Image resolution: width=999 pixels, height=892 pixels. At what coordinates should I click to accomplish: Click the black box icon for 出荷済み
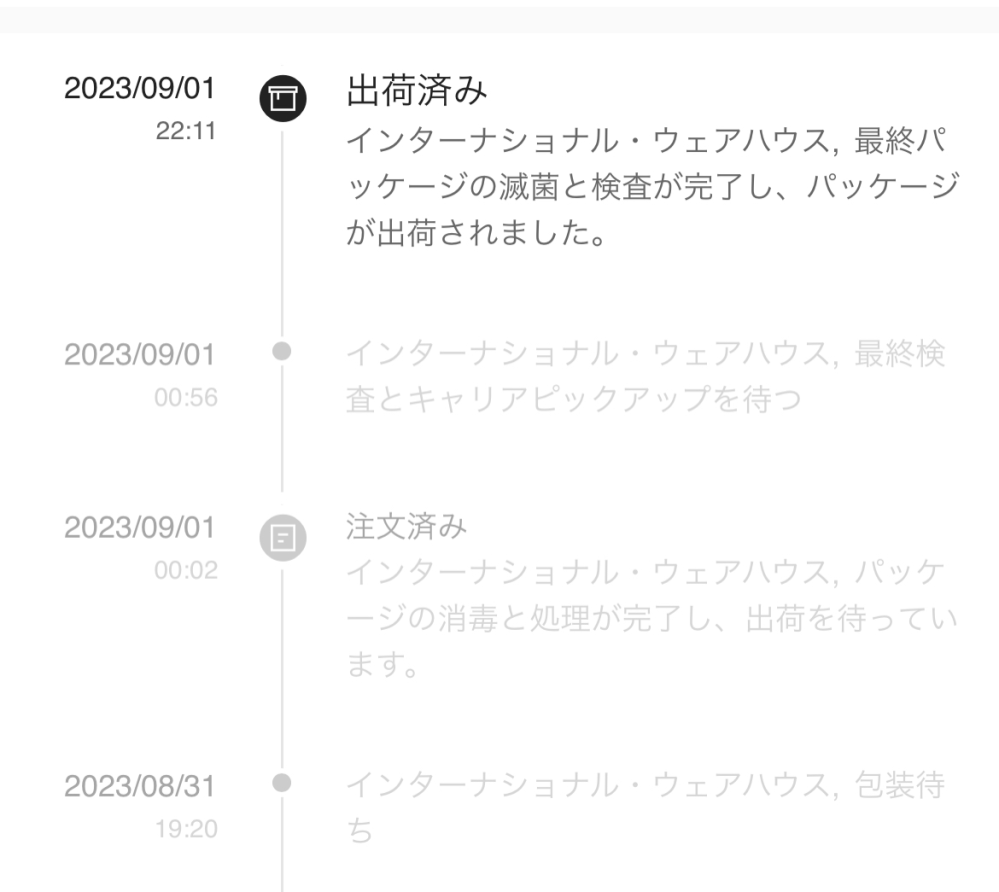(282, 97)
